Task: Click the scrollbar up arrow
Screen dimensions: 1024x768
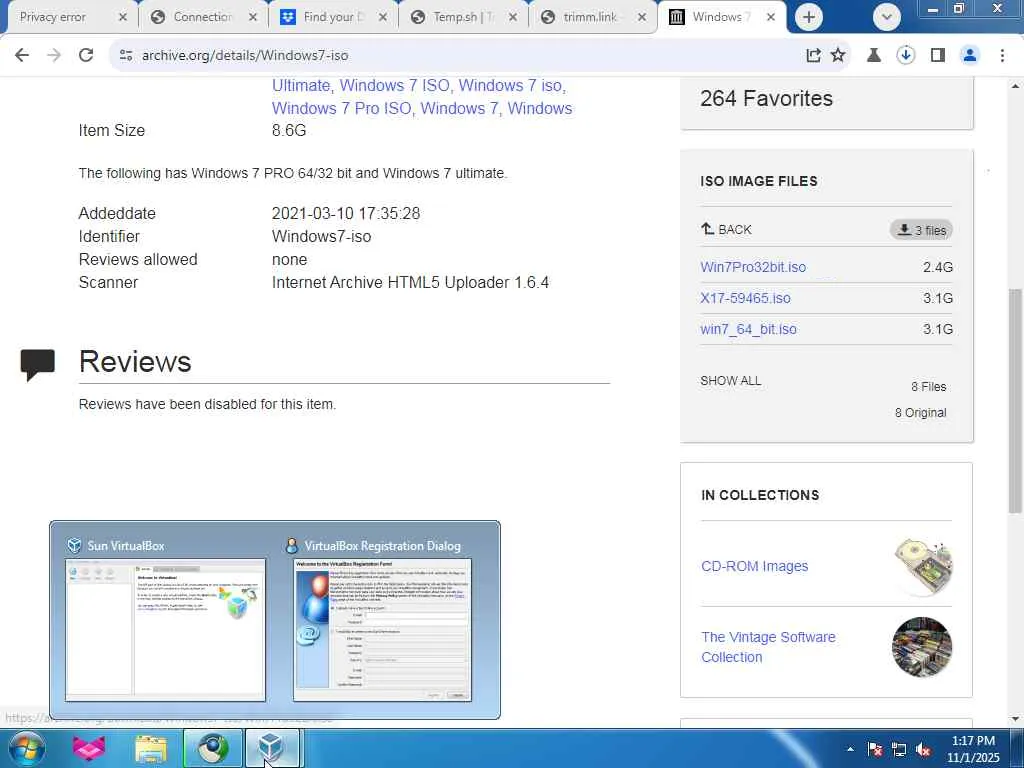Action: coord(1015,86)
